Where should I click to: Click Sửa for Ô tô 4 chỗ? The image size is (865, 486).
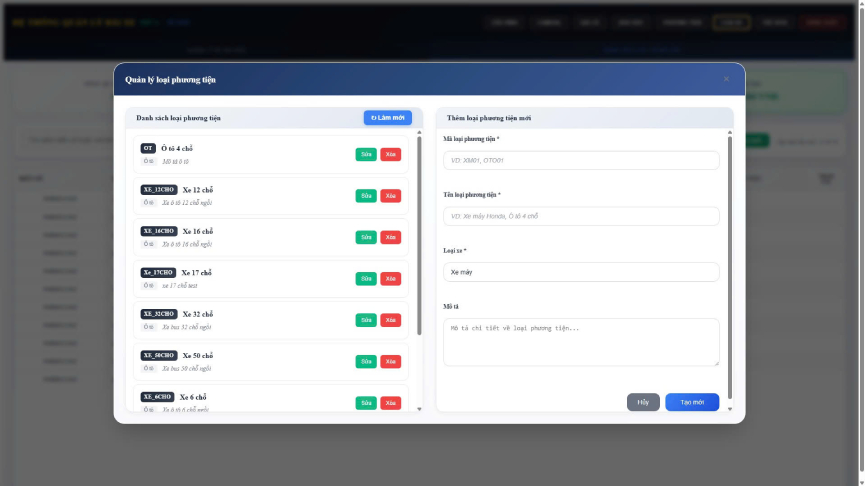point(366,154)
